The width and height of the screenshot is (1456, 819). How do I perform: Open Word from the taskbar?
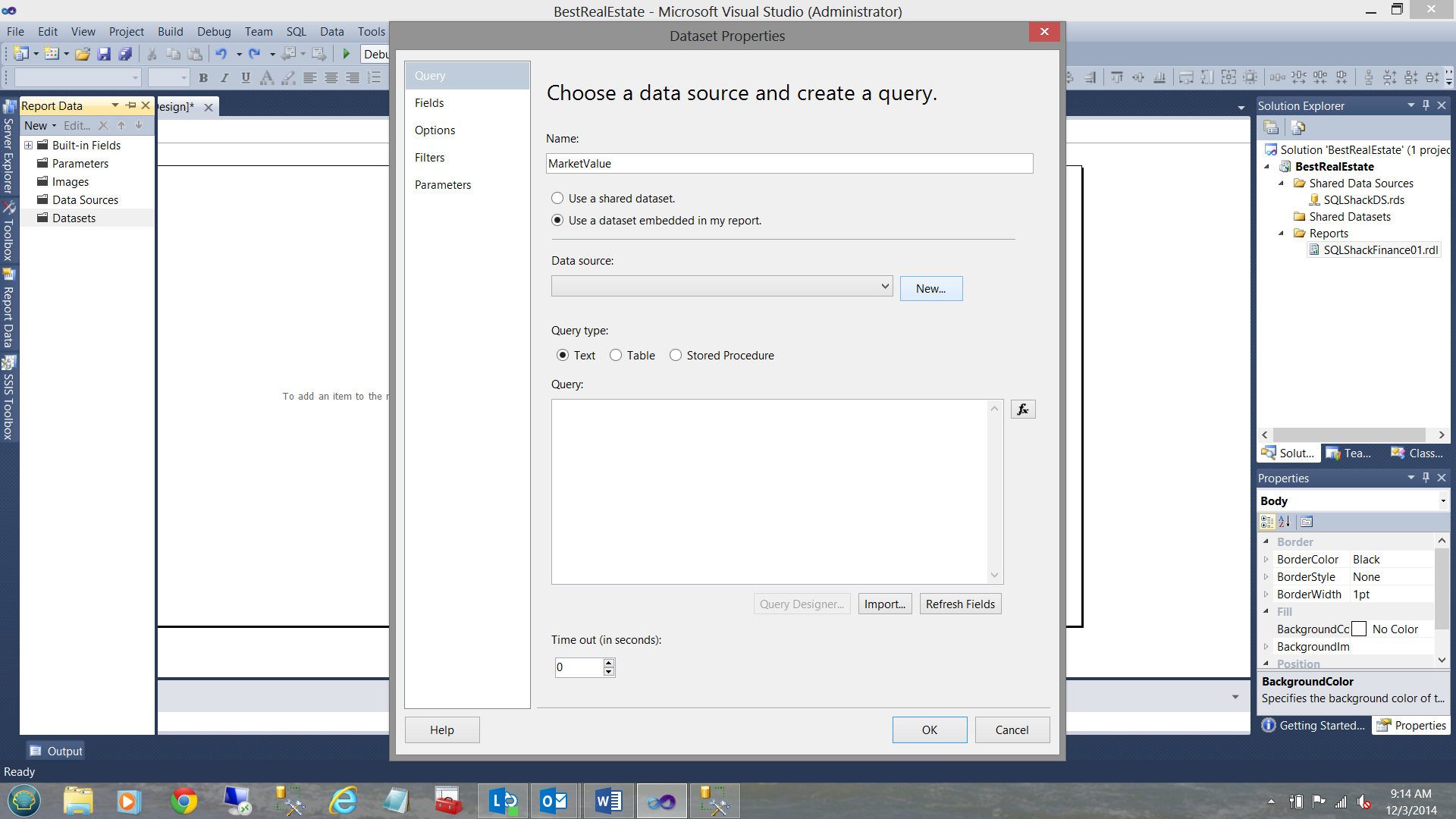click(607, 801)
